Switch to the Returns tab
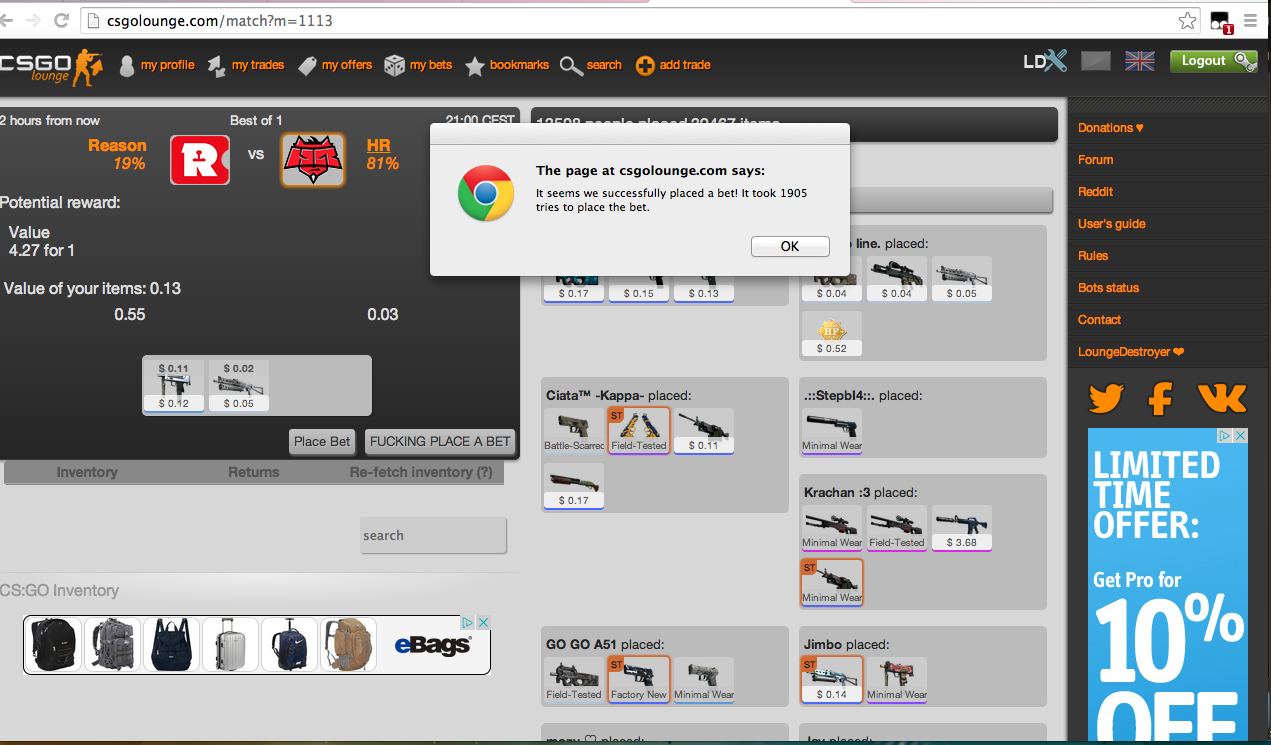 coord(254,472)
